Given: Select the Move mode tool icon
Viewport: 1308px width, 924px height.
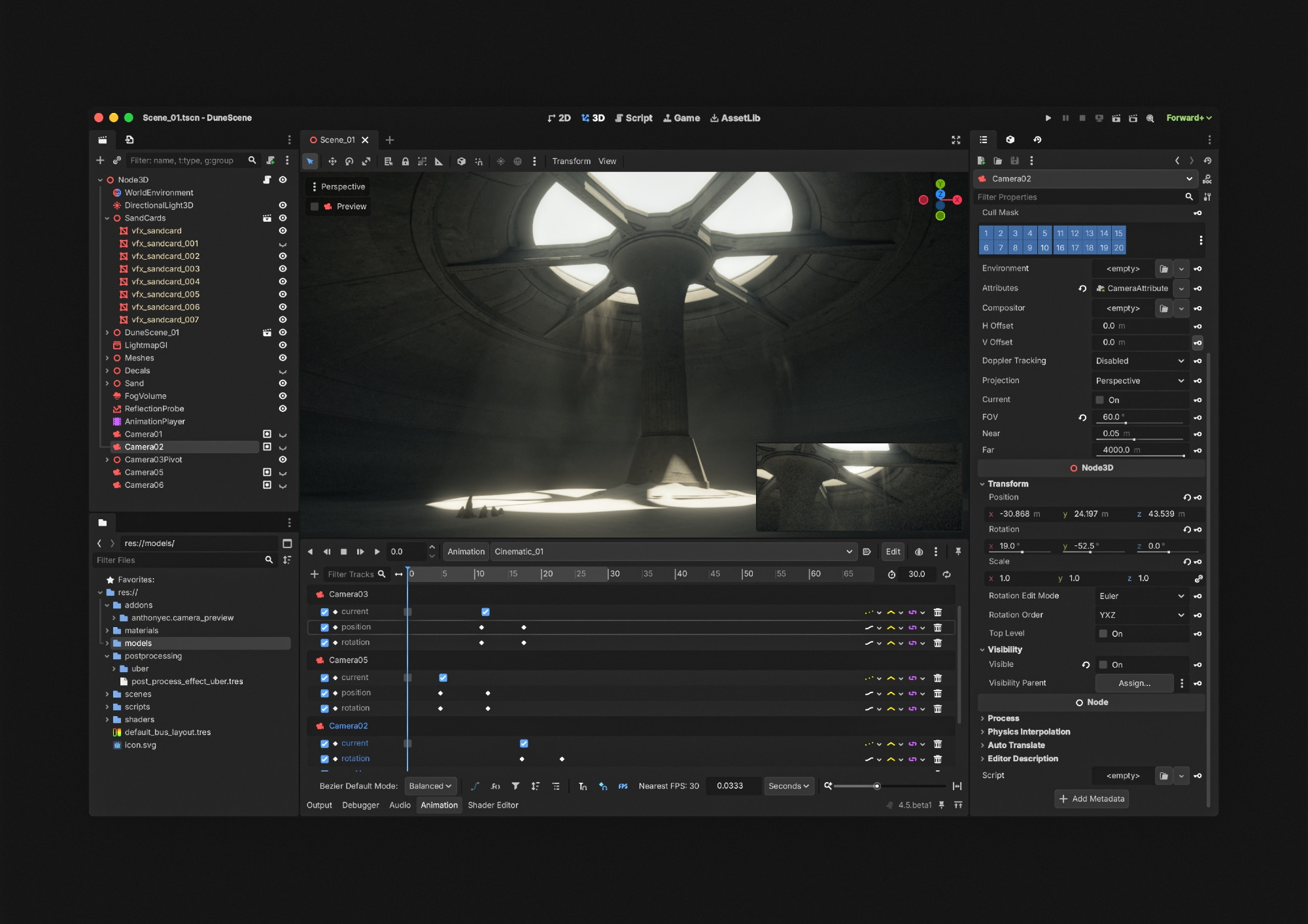Looking at the screenshot, I should (332, 162).
